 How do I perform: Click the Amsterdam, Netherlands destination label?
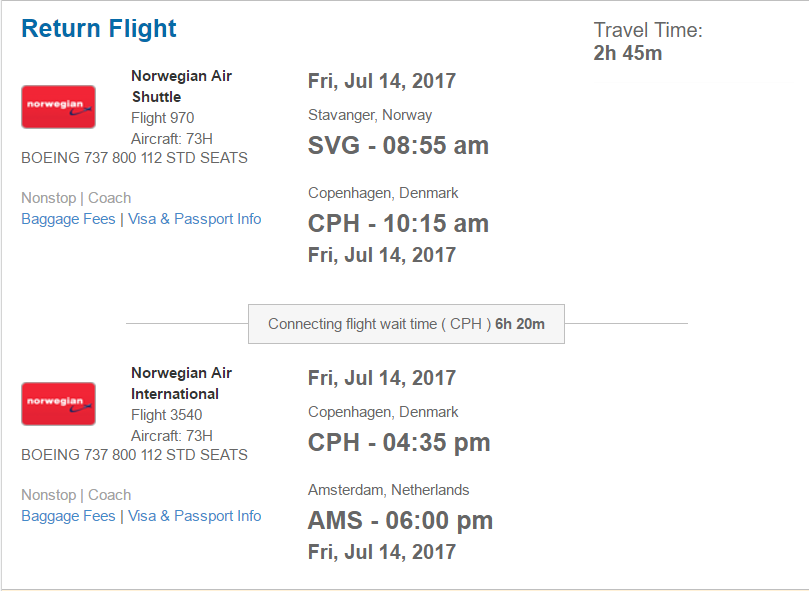point(389,489)
